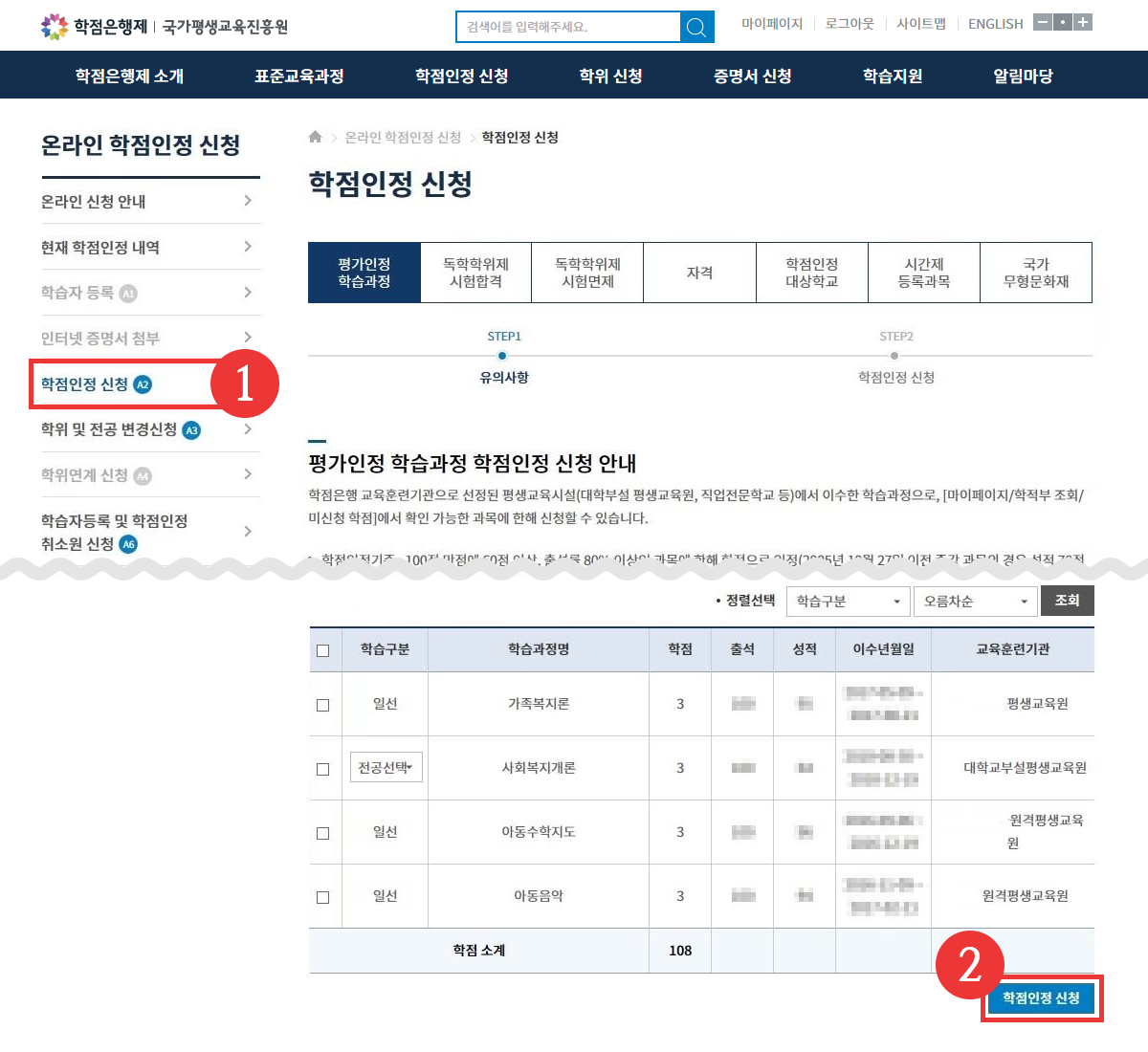Click the search magnifier icon

(696, 27)
